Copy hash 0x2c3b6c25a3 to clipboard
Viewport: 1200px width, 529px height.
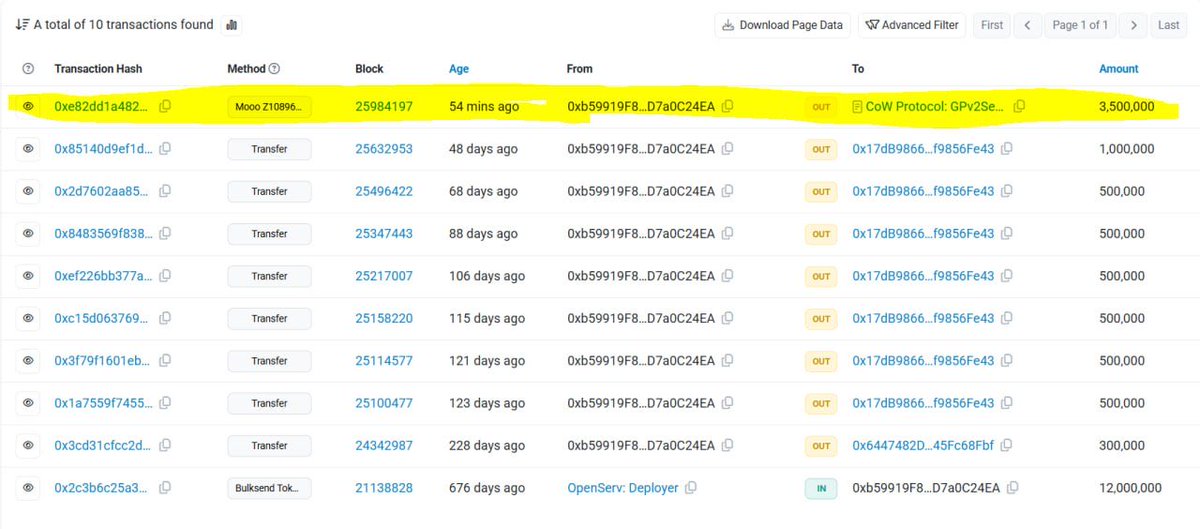click(165, 488)
